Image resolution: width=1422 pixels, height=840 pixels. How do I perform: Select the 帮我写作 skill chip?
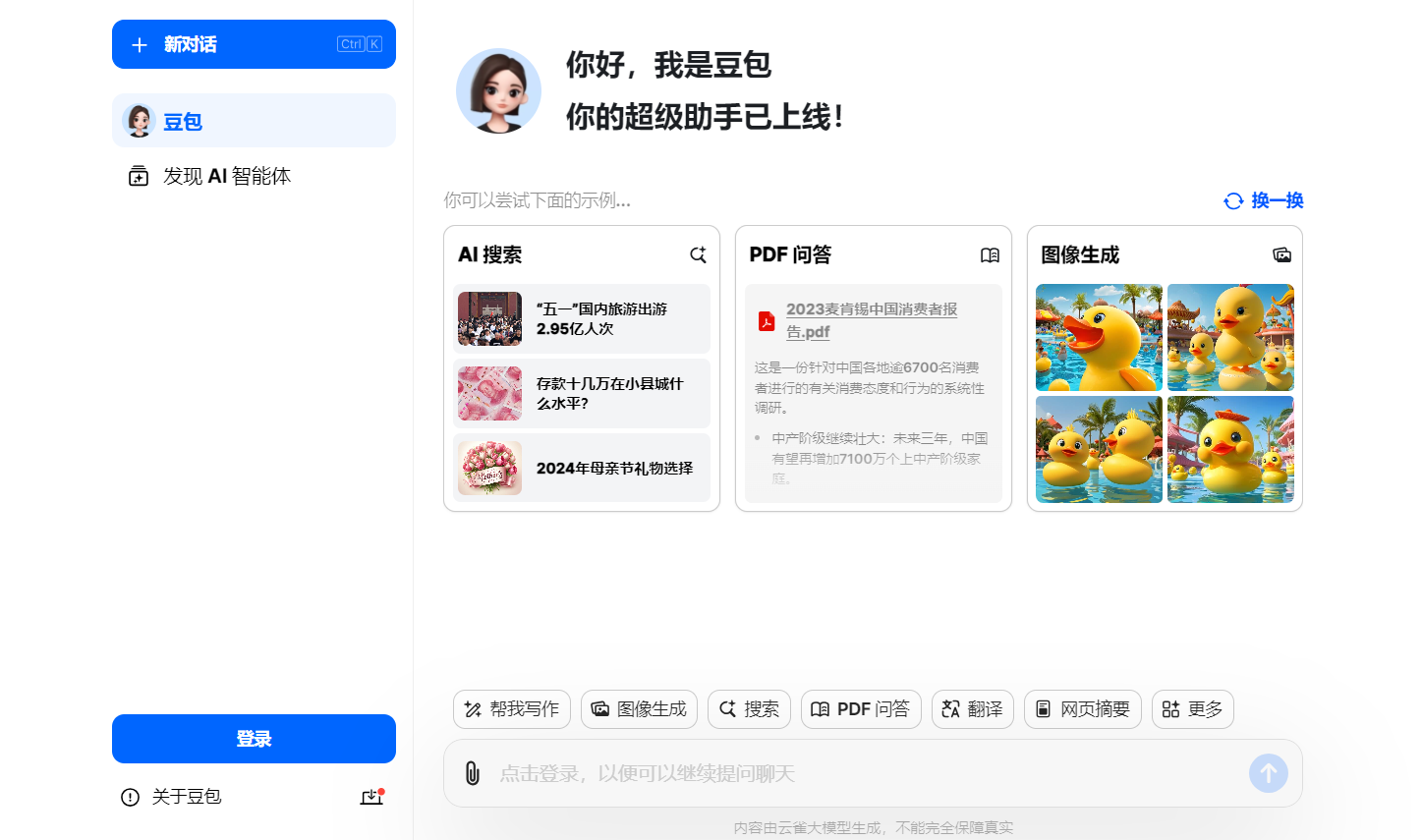[511, 708]
